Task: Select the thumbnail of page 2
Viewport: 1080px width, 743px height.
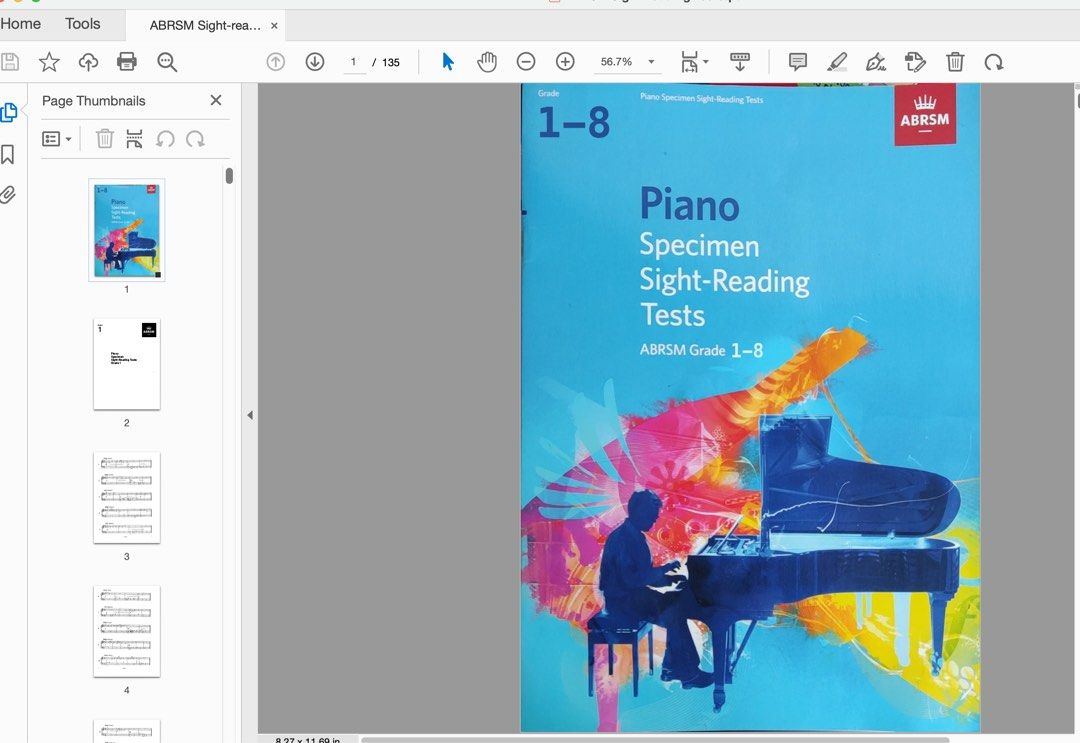Action: coord(126,364)
